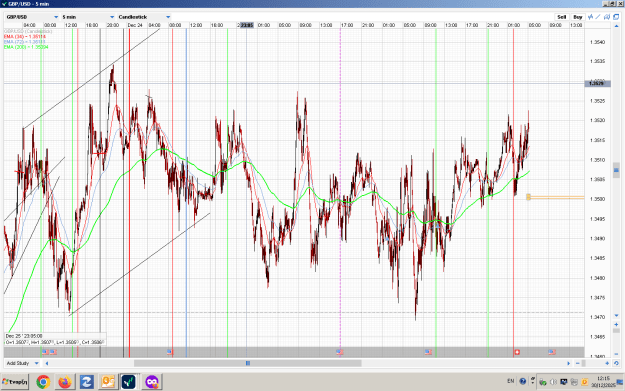This screenshot has height=391, width=625.
Task: Click the Swiss flag news event marker
Action: click(x=517, y=352)
